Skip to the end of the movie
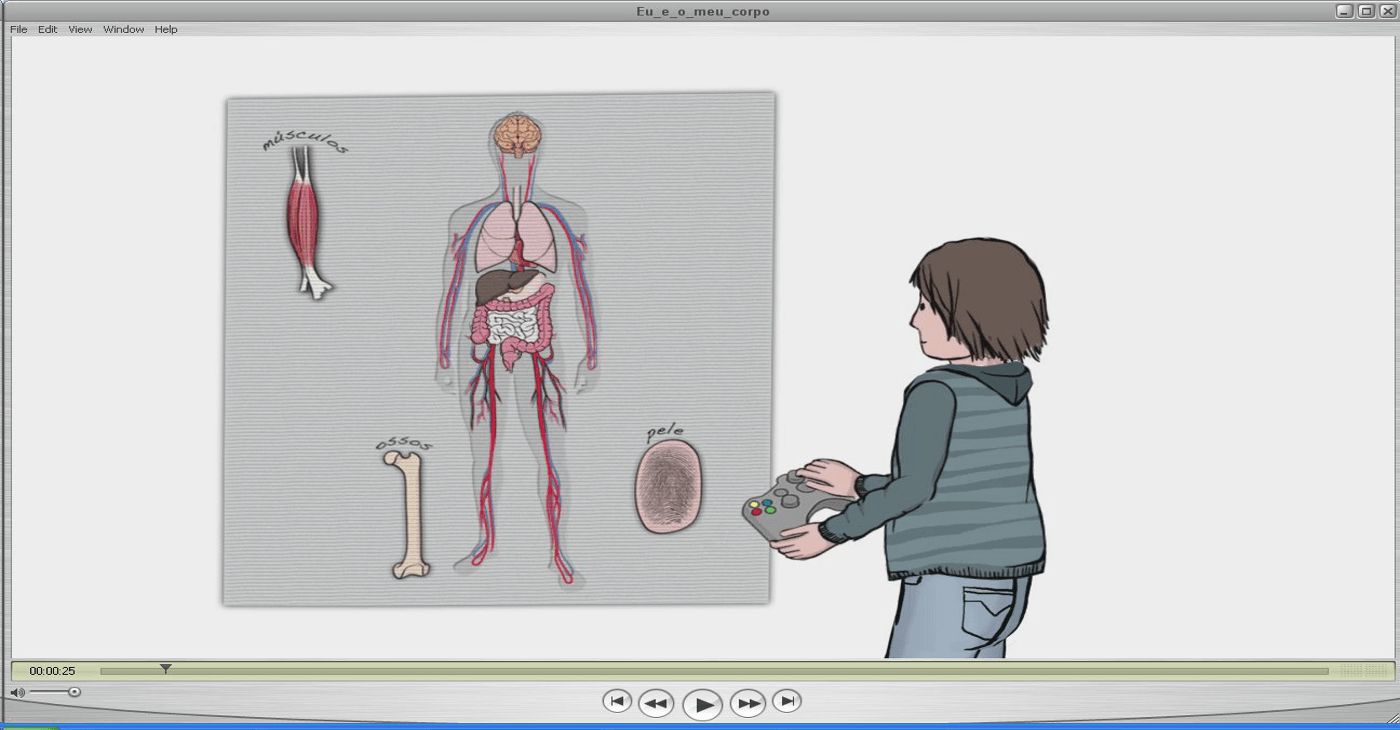 787,702
